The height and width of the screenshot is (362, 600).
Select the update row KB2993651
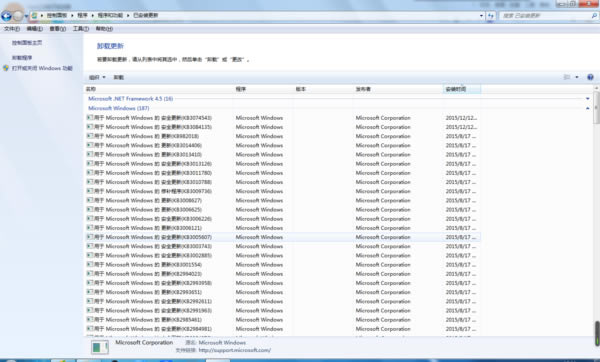tap(282, 292)
